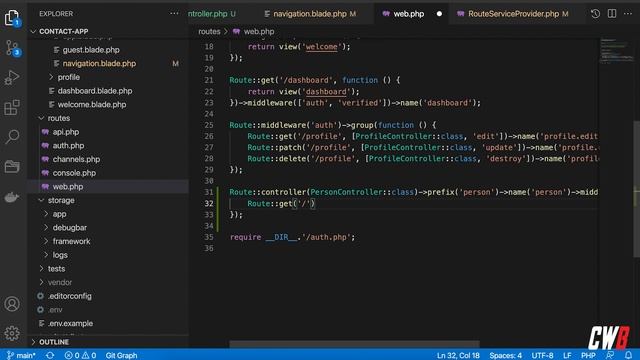The height and width of the screenshot is (360, 640).
Task: Change end of line sequence LF
Action: point(567,355)
